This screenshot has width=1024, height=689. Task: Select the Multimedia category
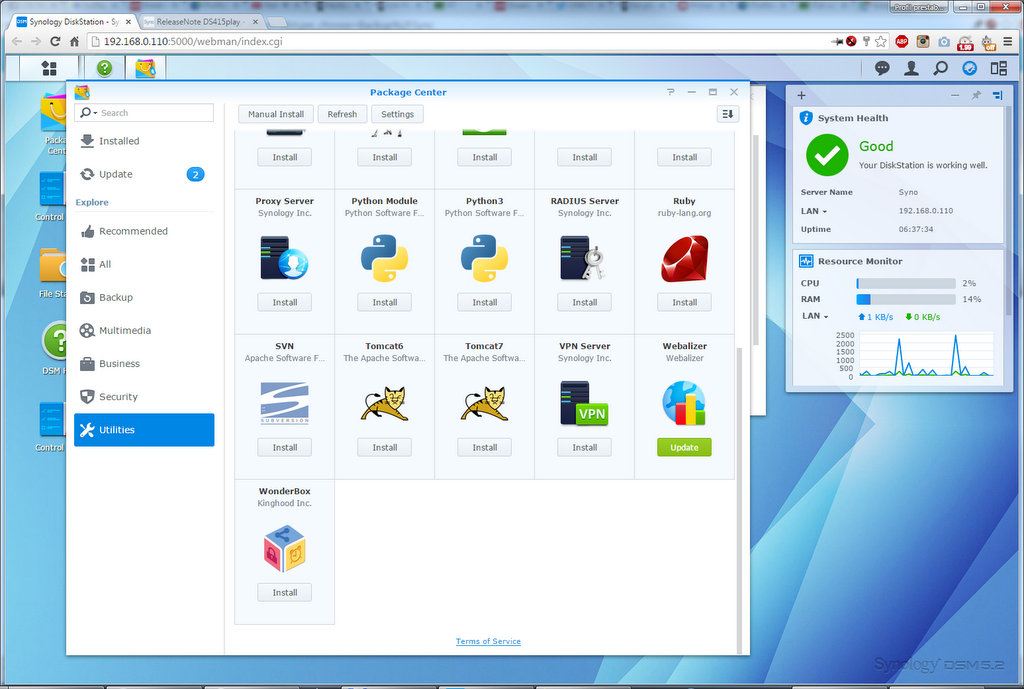coord(144,330)
